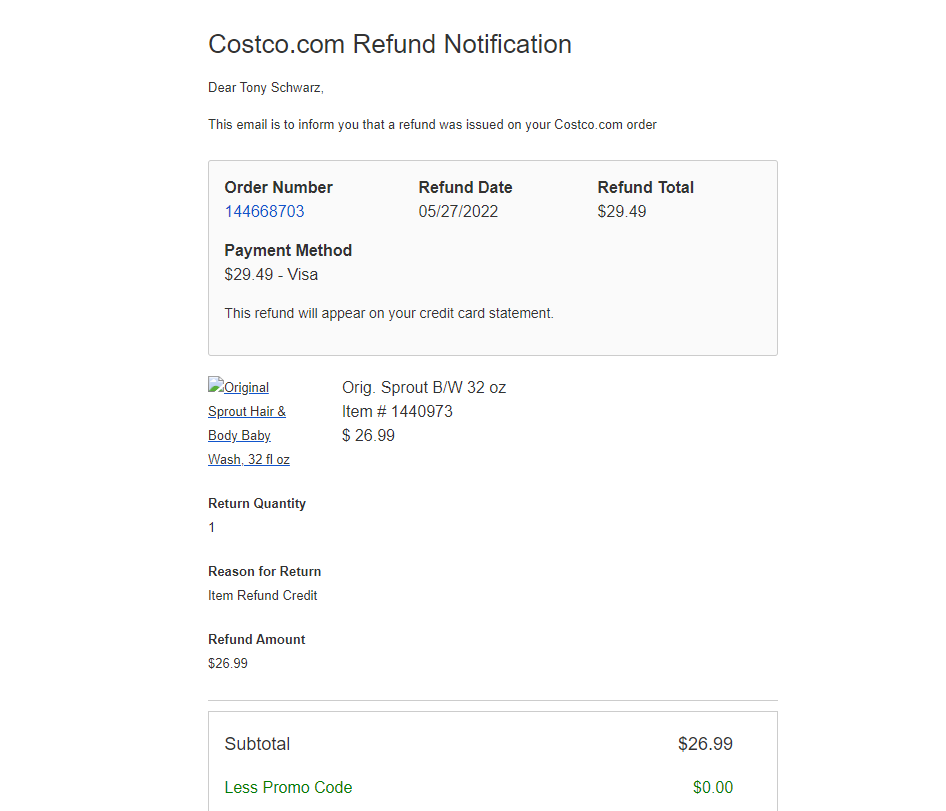Click the Orig. Sprout B/W 32 oz title
946x811 pixels.
pyautogui.click(x=424, y=387)
